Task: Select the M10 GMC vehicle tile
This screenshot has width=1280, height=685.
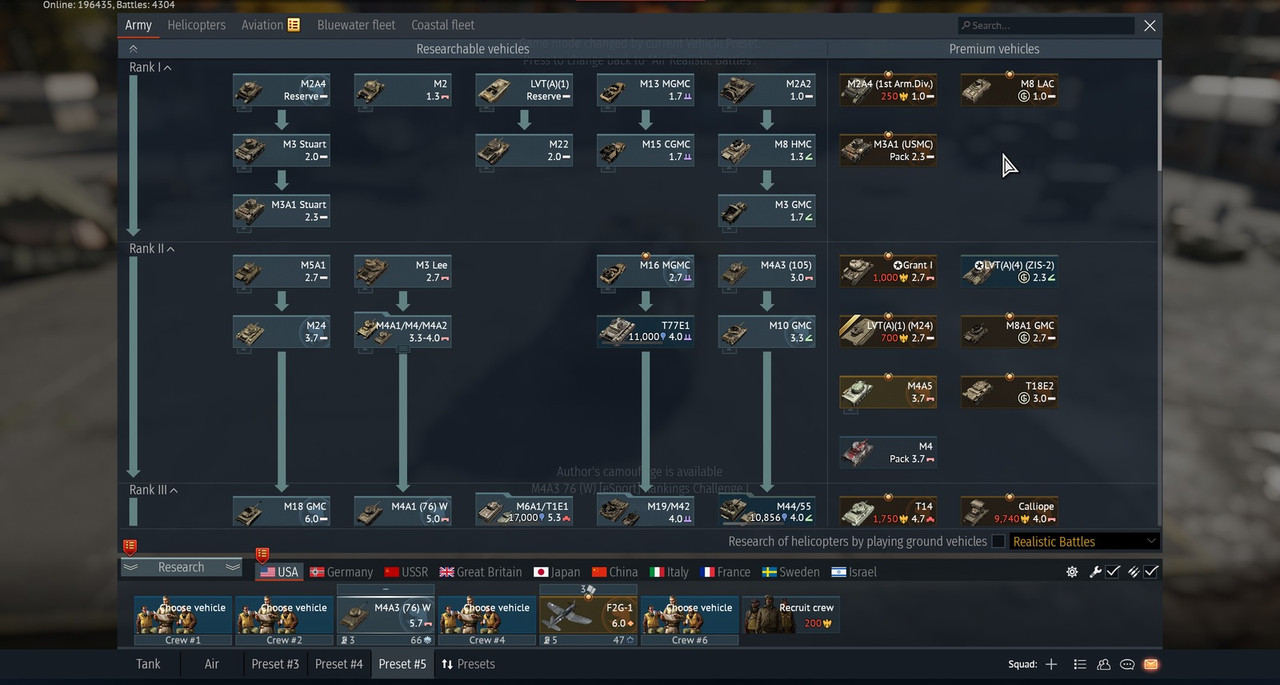Action: (767, 331)
